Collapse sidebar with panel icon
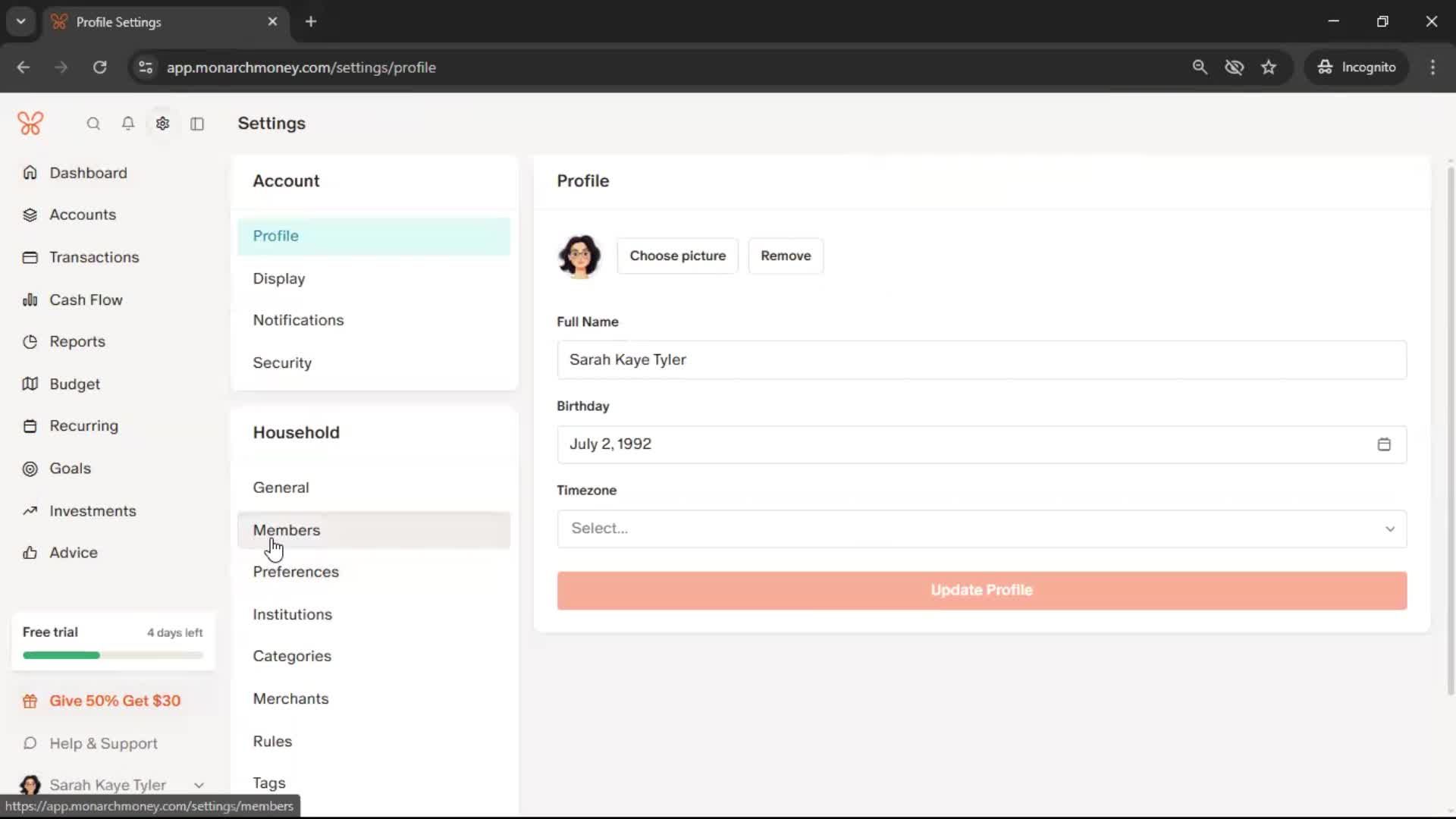The height and width of the screenshot is (819, 1456). (197, 124)
